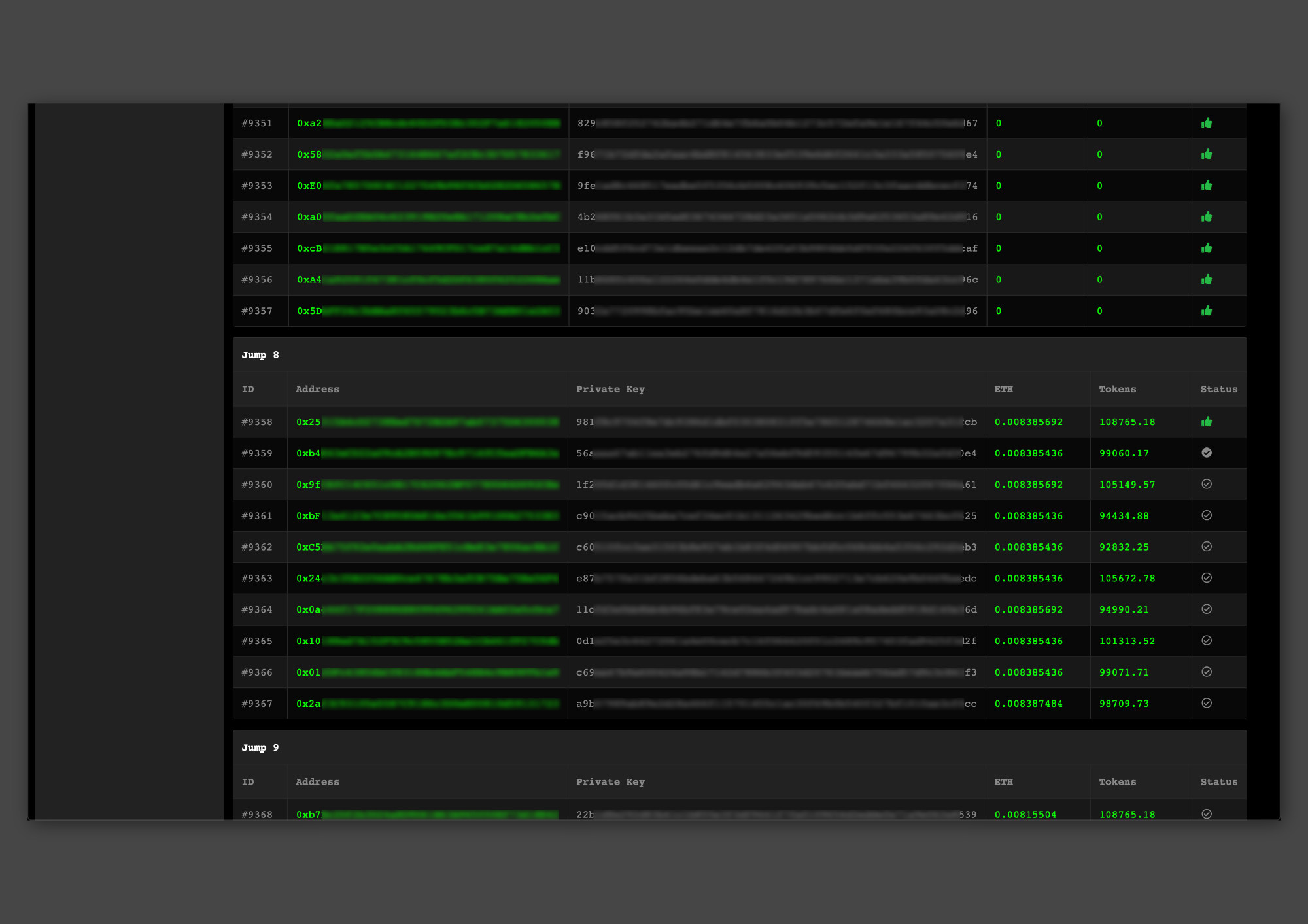Click checkmark status icon for row #9365

tap(1207, 640)
